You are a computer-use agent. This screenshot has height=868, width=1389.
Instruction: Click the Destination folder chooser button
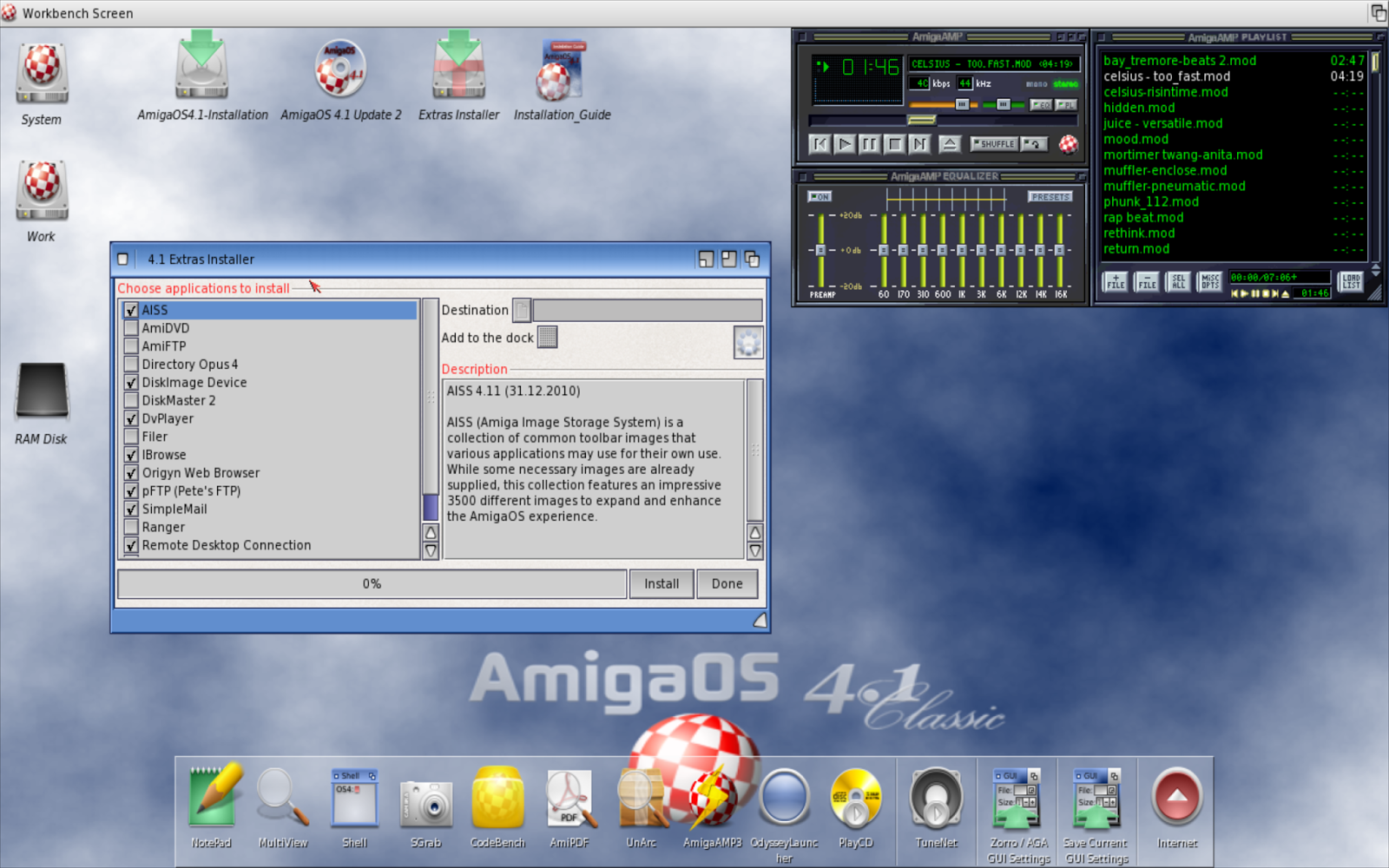pyautogui.click(x=522, y=310)
